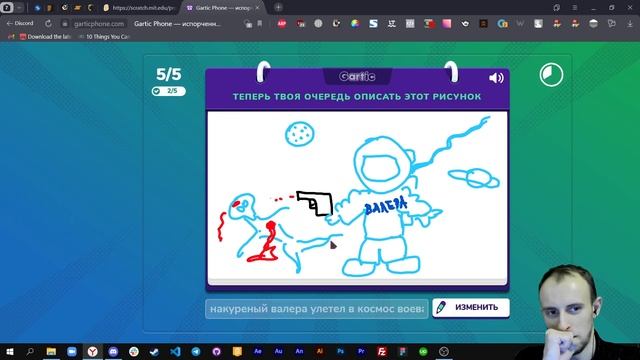640x360 pixels.
Task: Open the 10 Things You Ca... bookmark
Action: [x=104, y=37]
